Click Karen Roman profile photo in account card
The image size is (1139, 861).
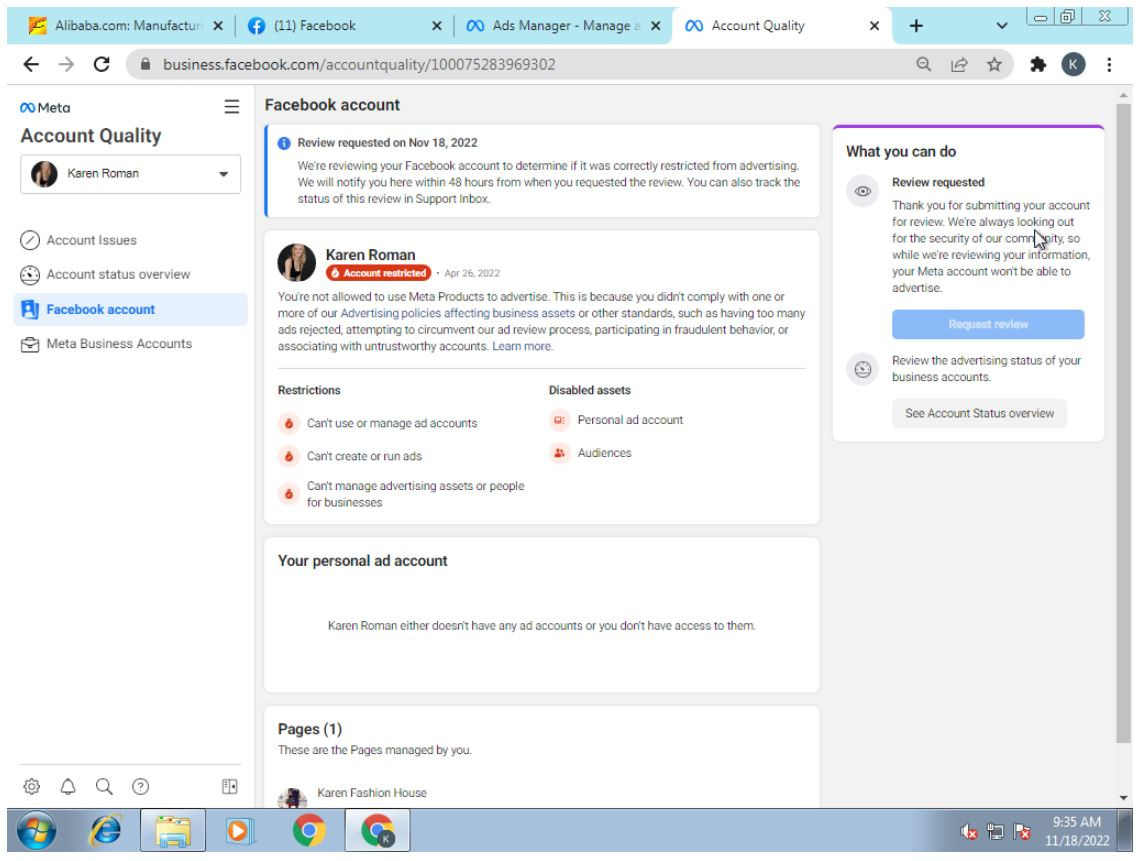click(296, 262)
